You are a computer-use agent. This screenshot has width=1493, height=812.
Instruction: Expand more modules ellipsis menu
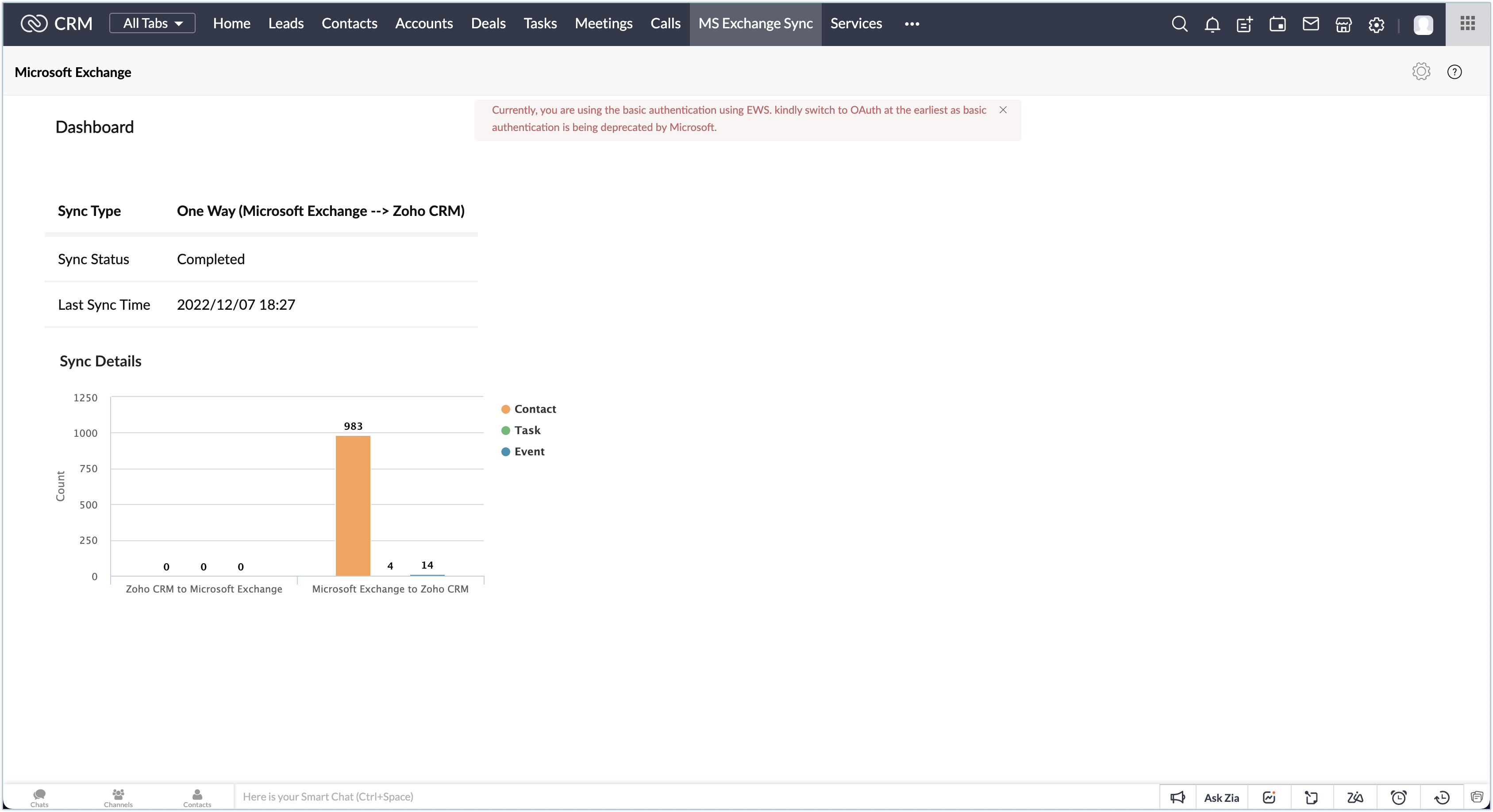coord(912,24)
